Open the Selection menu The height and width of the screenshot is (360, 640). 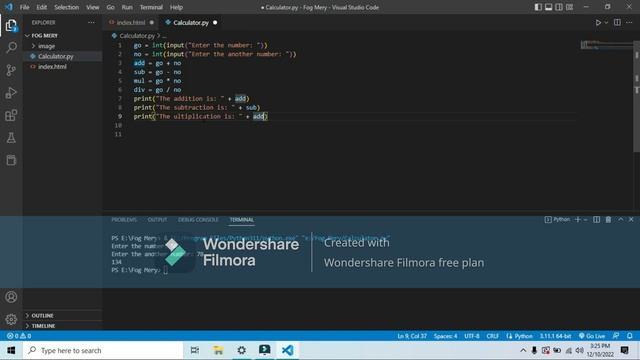(x=67, y=7)
